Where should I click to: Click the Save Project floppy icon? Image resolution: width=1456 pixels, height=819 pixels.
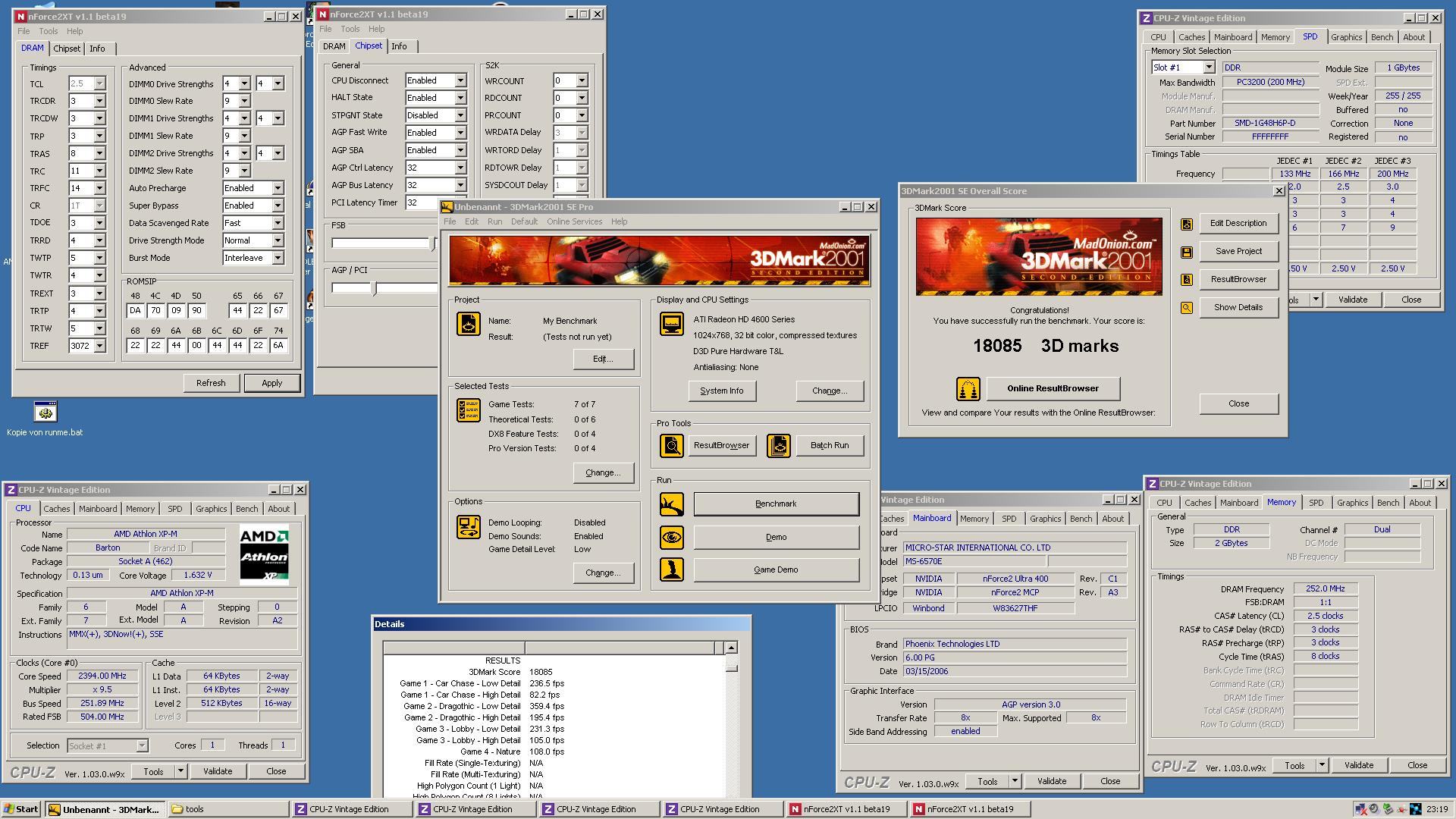(1187, 252)
